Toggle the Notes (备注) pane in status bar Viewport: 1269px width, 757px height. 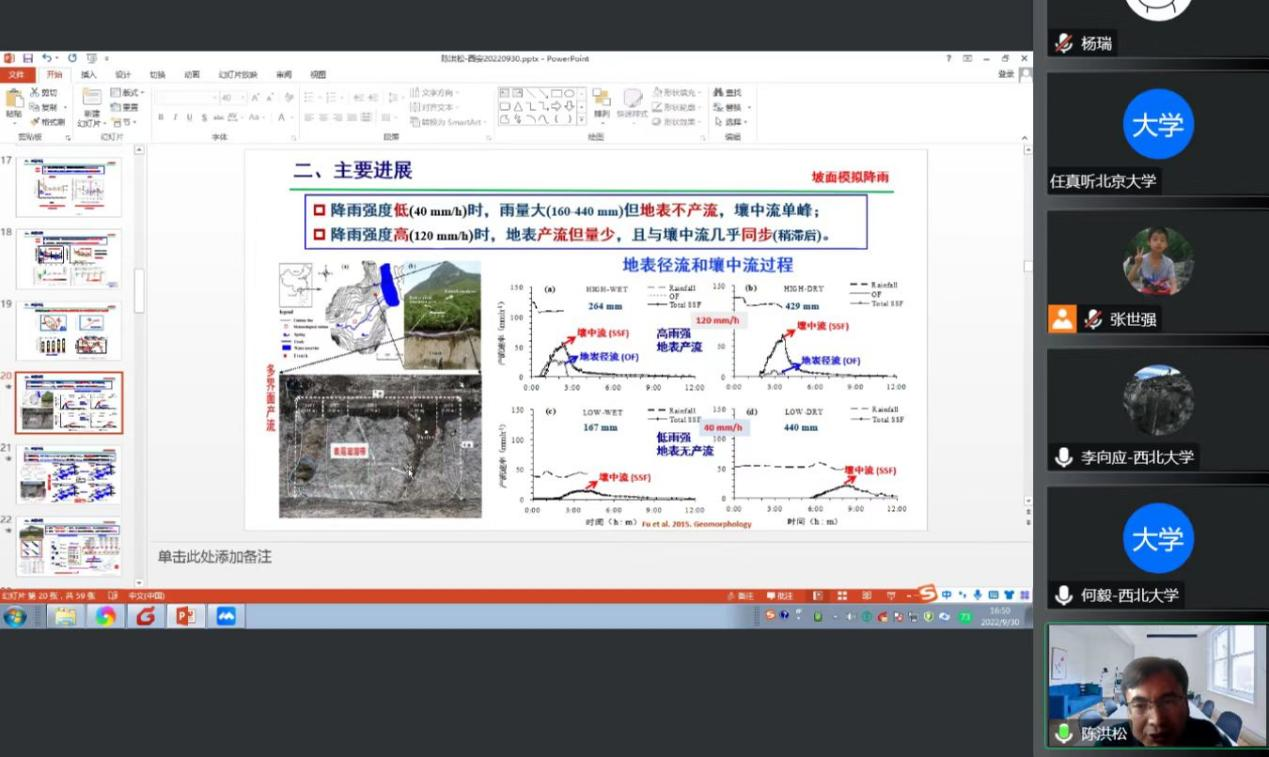coord(741,596)
